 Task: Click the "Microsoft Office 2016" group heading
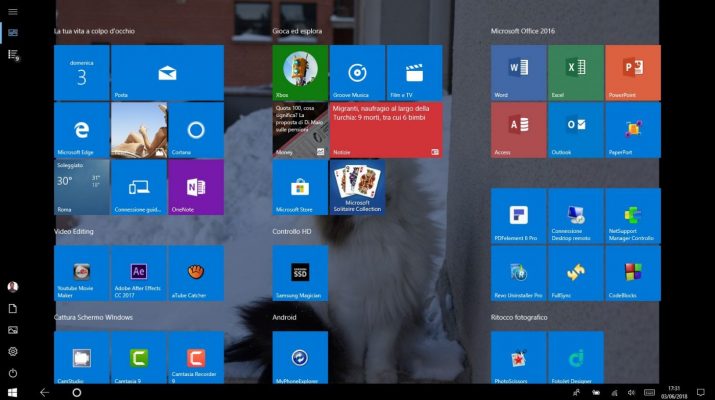523,31
